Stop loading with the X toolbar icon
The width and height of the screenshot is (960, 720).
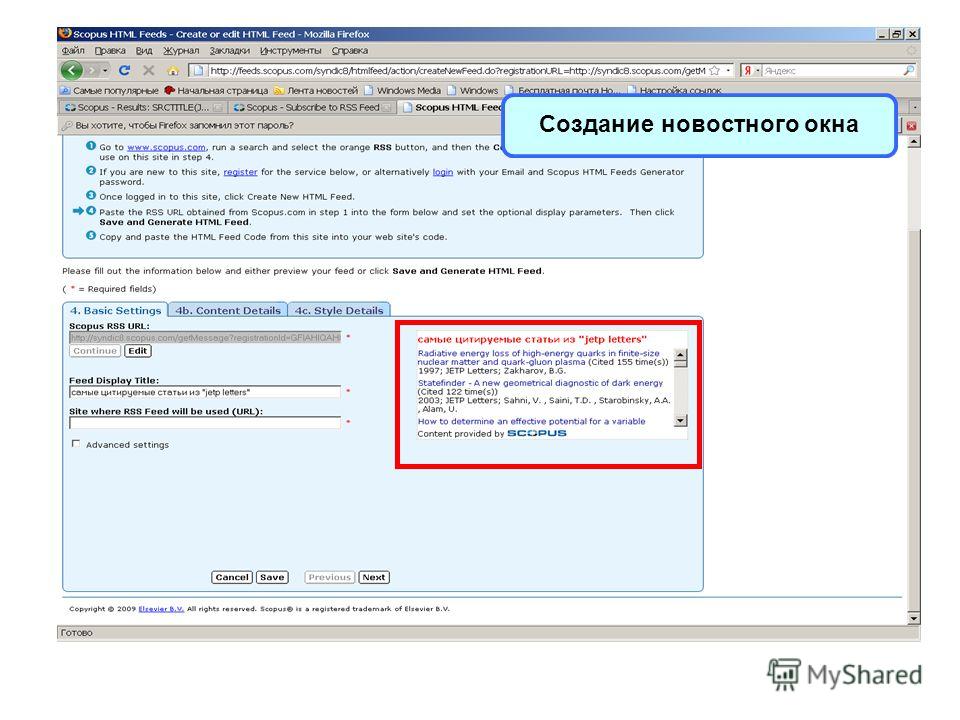(148, 70)
